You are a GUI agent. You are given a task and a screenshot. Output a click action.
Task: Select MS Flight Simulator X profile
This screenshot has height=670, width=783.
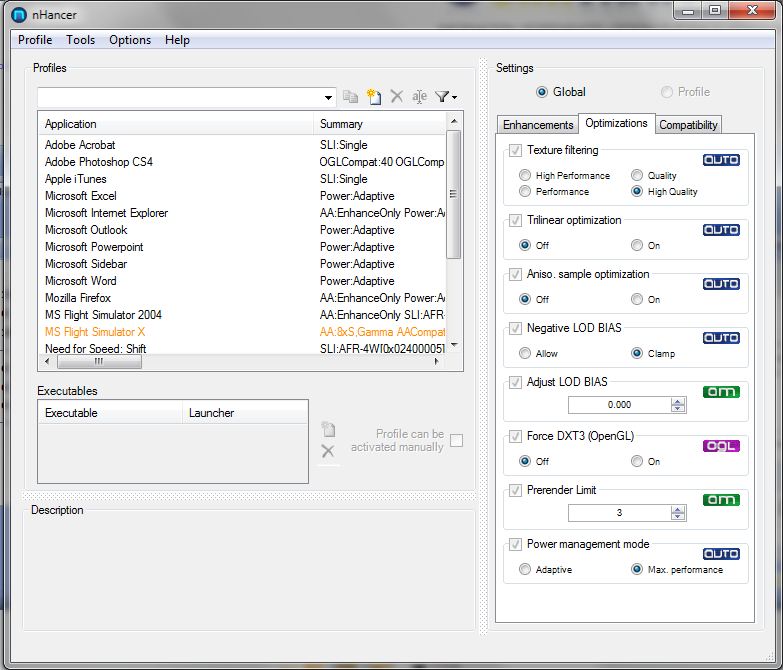point(95,332)
